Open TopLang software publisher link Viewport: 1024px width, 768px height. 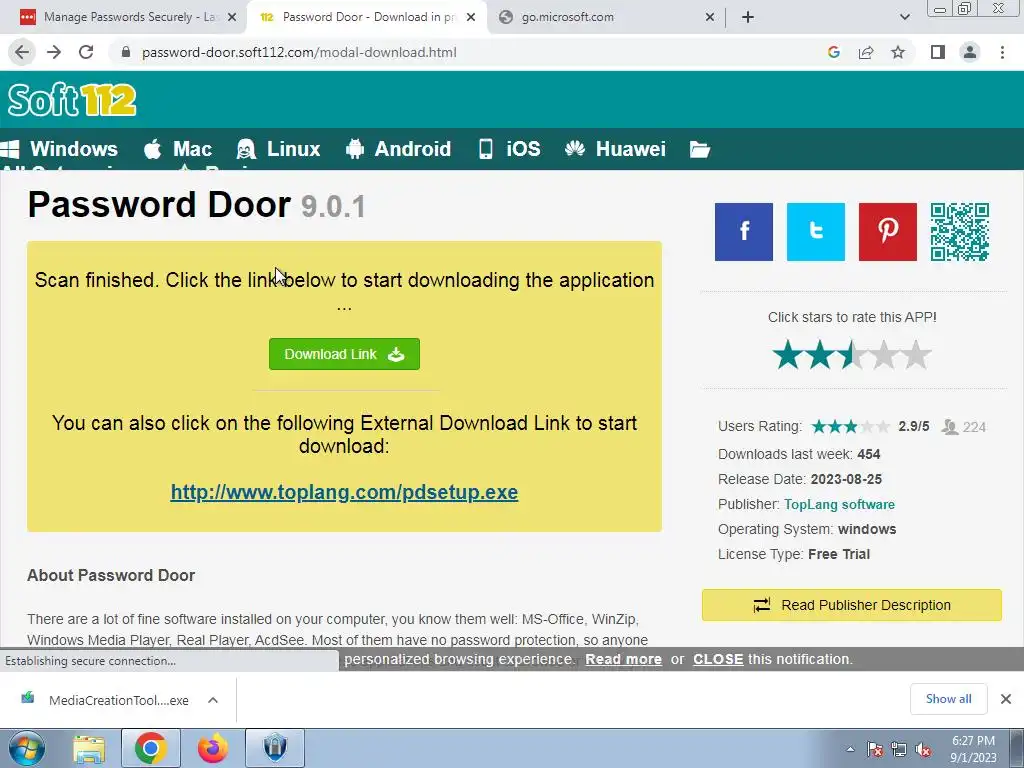(839, 504)
